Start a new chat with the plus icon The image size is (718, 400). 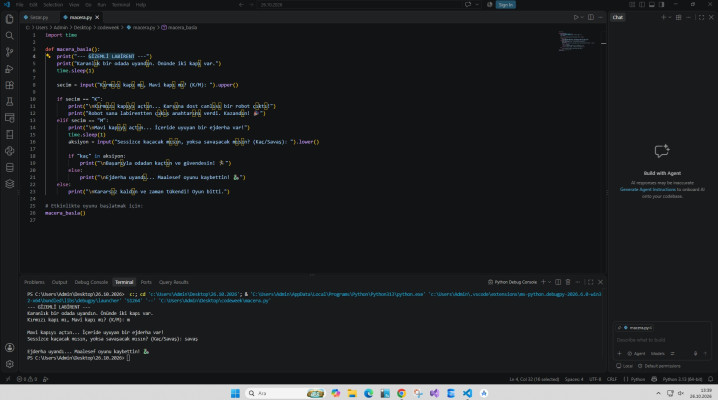[x=663, y=17]
